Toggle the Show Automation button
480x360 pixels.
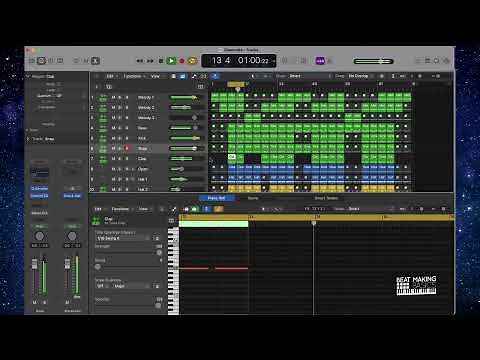[x=194, y=76]
